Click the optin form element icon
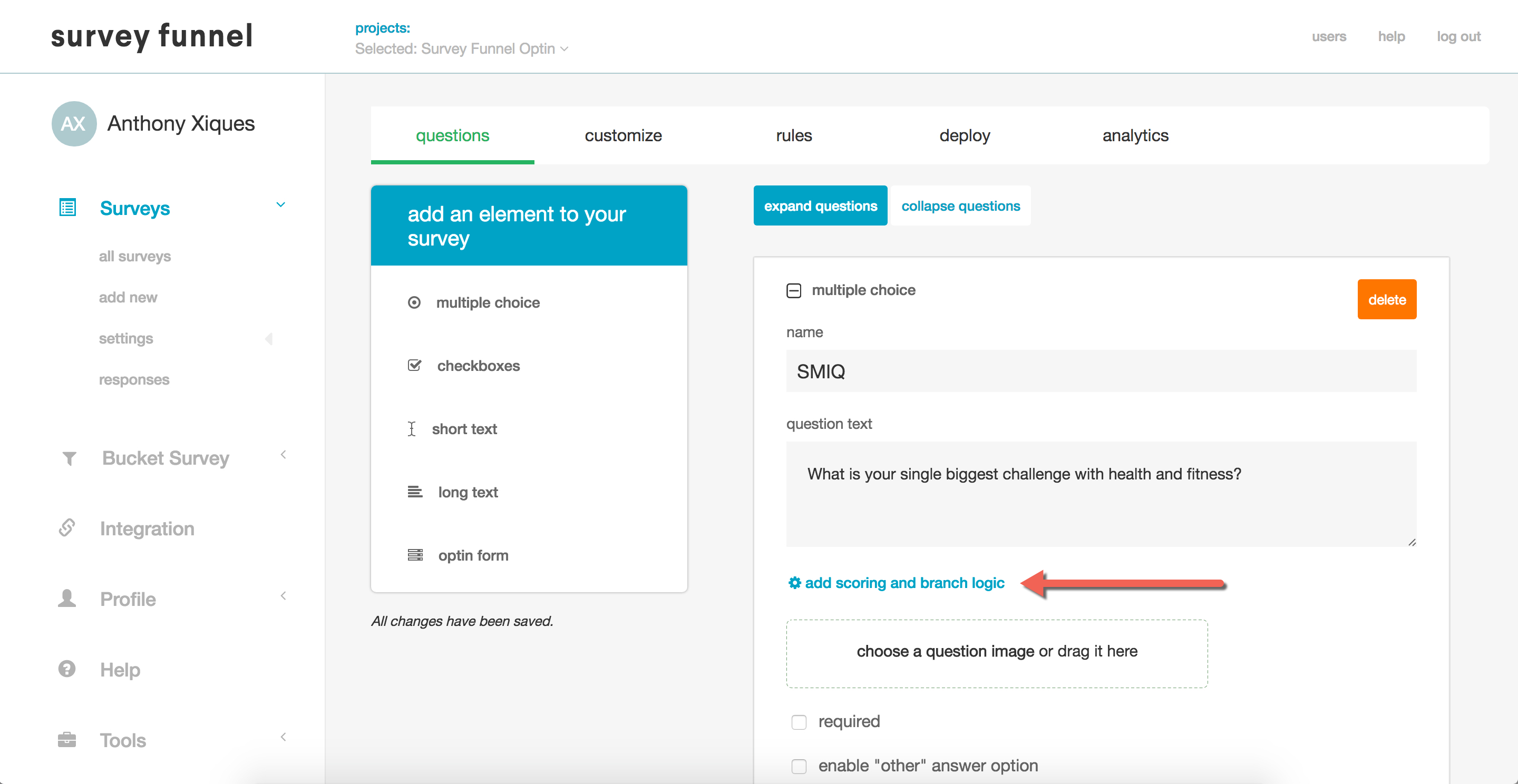Viewport: 1518px width, 784px height. 415,555
